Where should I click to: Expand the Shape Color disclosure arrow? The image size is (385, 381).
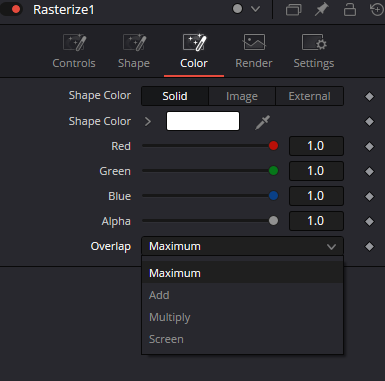tap(148, 122)
